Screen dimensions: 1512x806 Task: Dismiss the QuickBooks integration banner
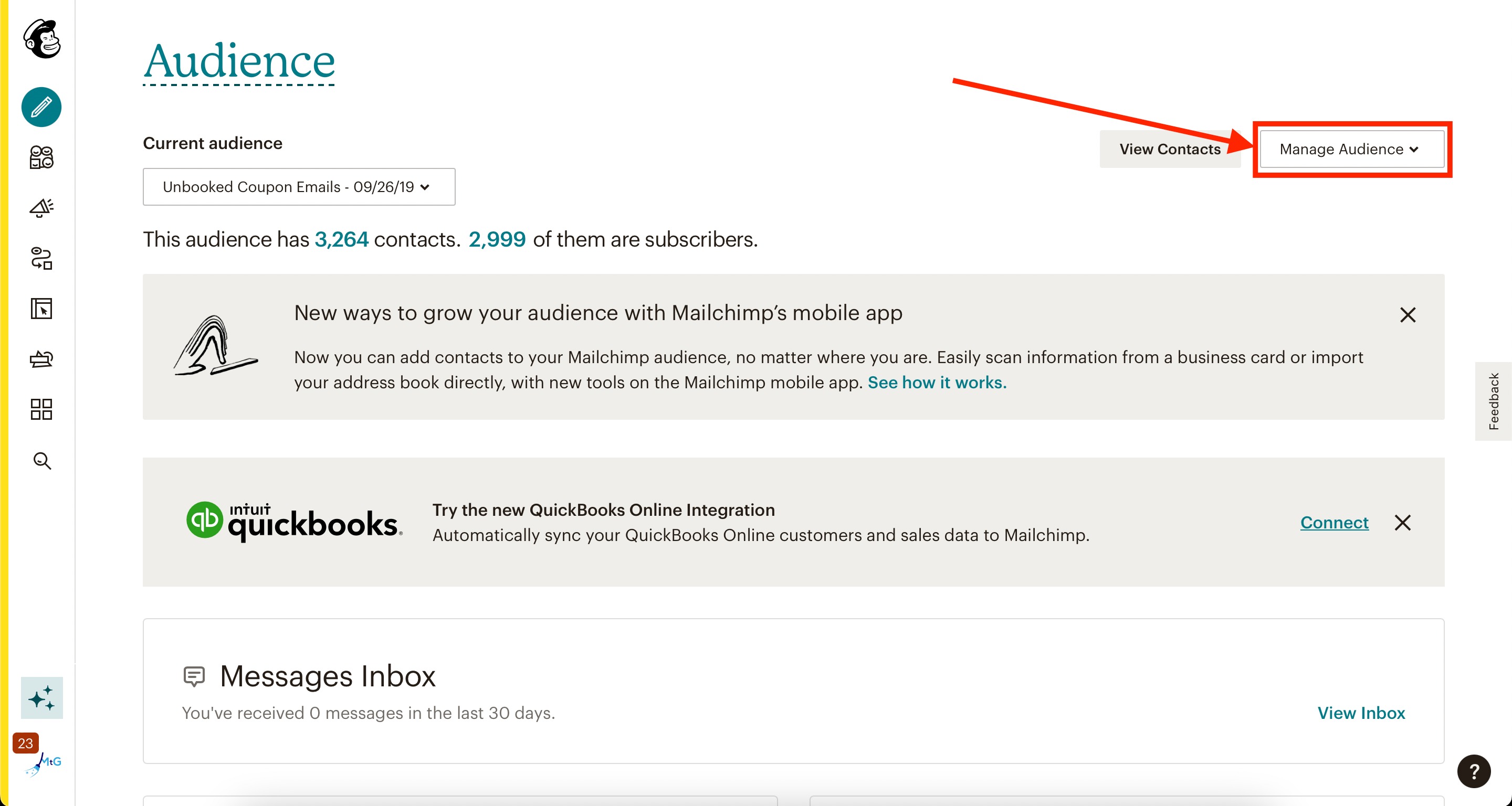1402,523
